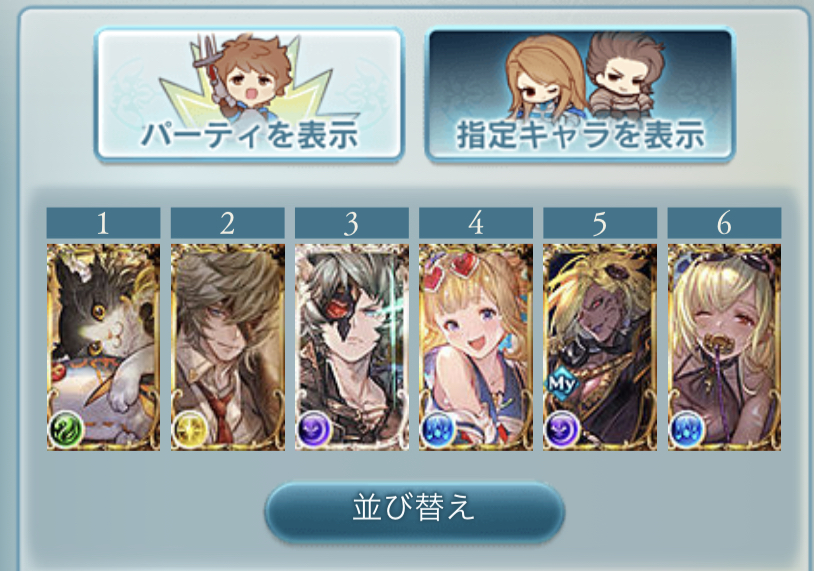Screen dimensions: 814x571
Task: Pick the eyepatch character card in slot 3
Action: point(351,347)
